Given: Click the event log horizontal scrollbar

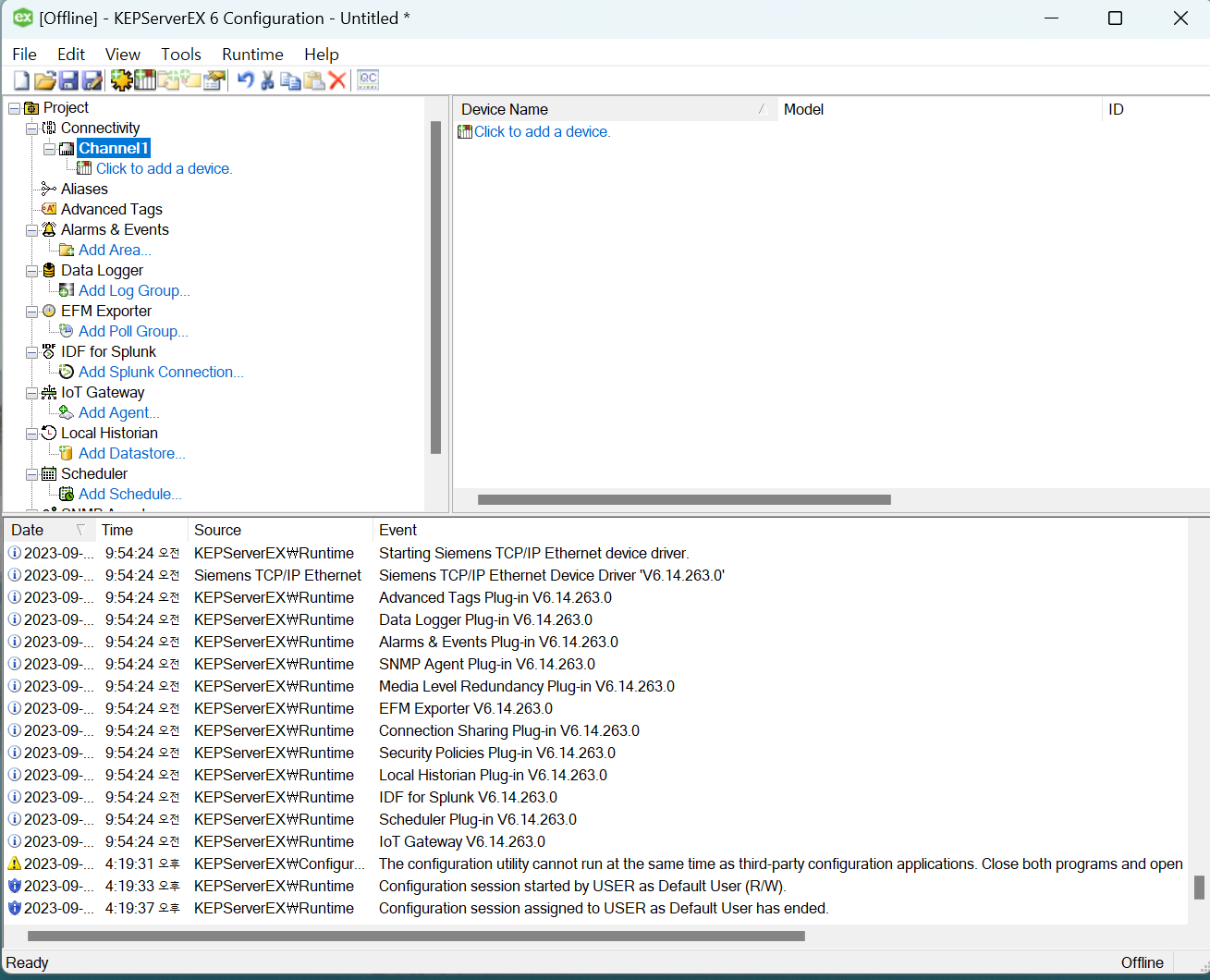Looking at the screenshot, I should [x=416, y=936].
